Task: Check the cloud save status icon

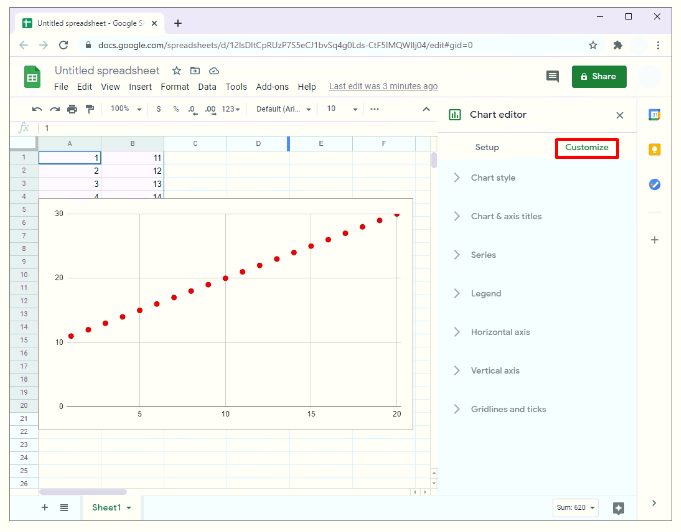Action: pos(214,70)
